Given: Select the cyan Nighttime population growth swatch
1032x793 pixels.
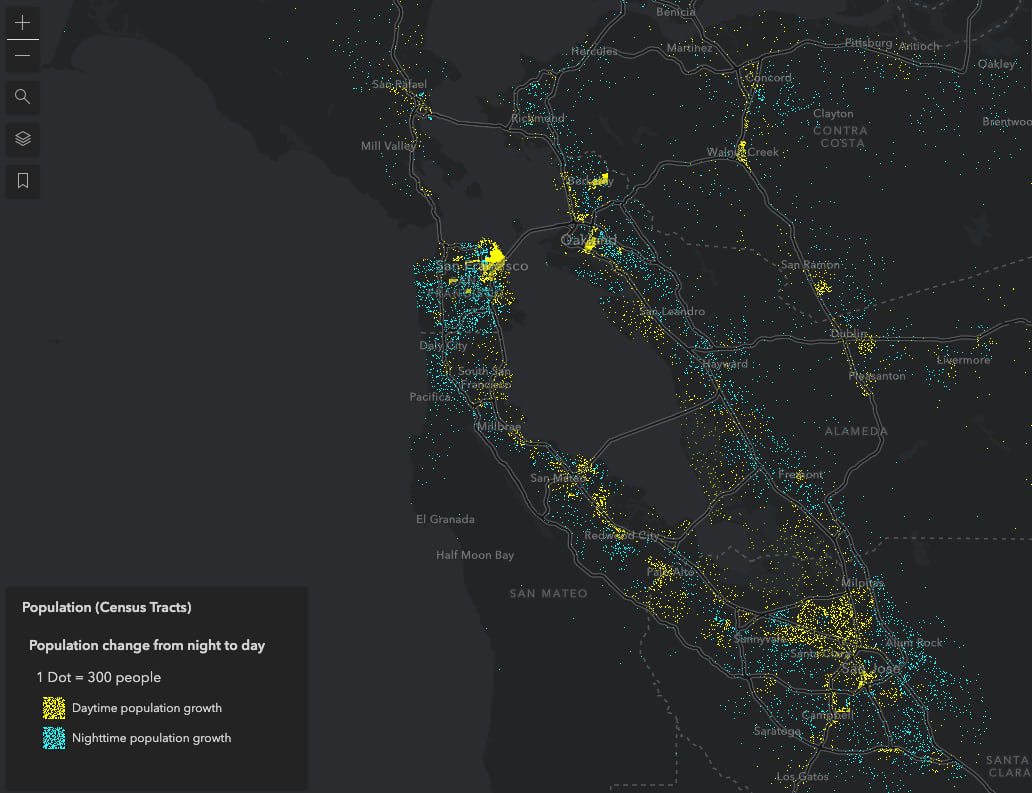Looking at the screenshot, I should [53, 738].
